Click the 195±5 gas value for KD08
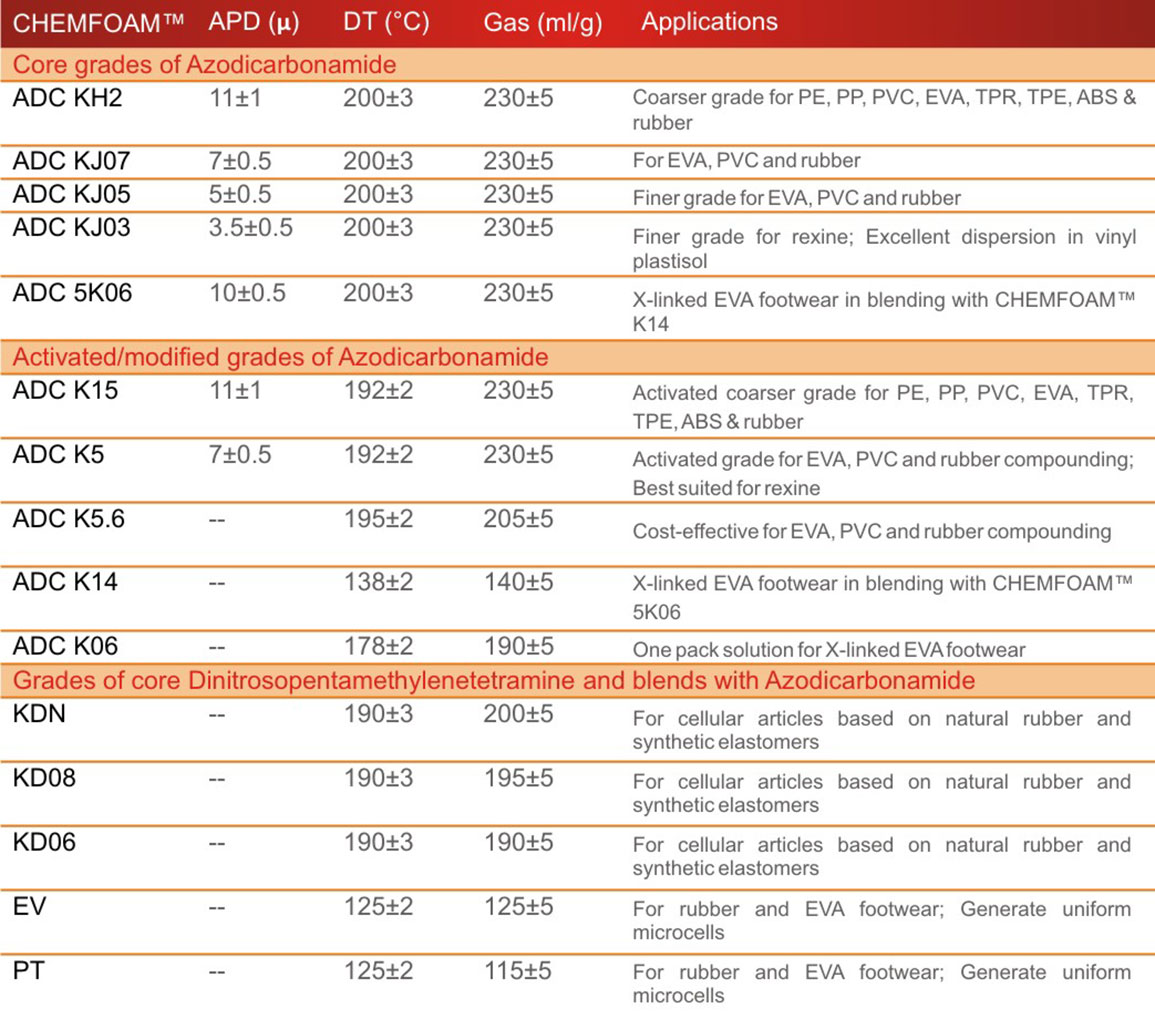 coord(518,778)
